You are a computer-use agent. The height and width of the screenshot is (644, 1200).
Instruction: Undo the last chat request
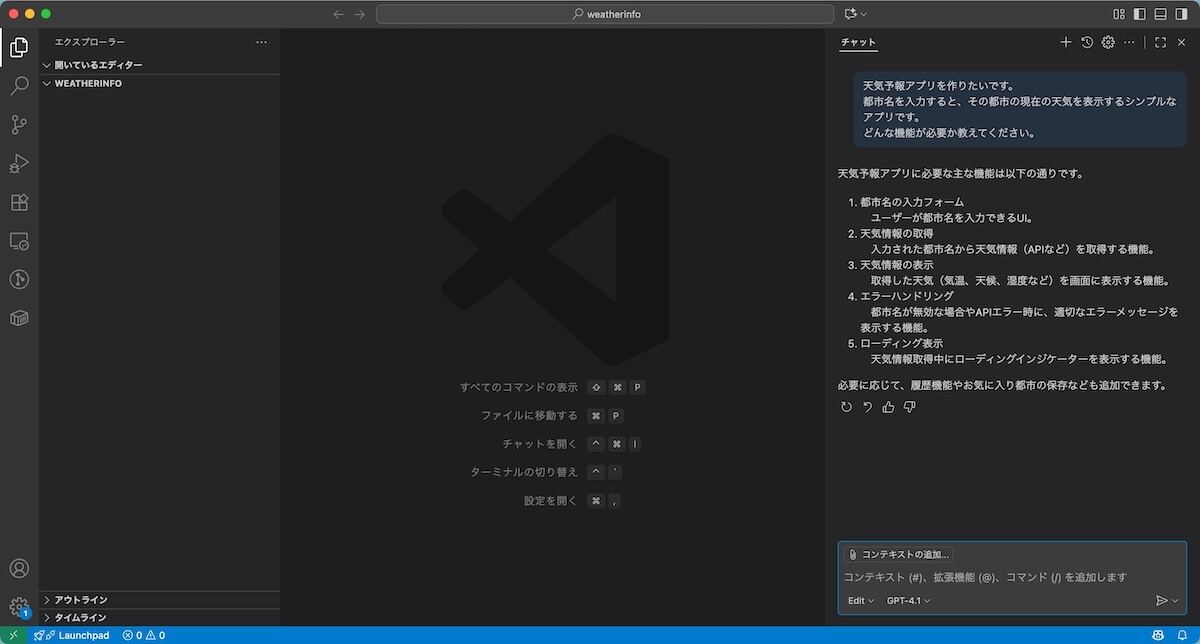pos(867,407)
